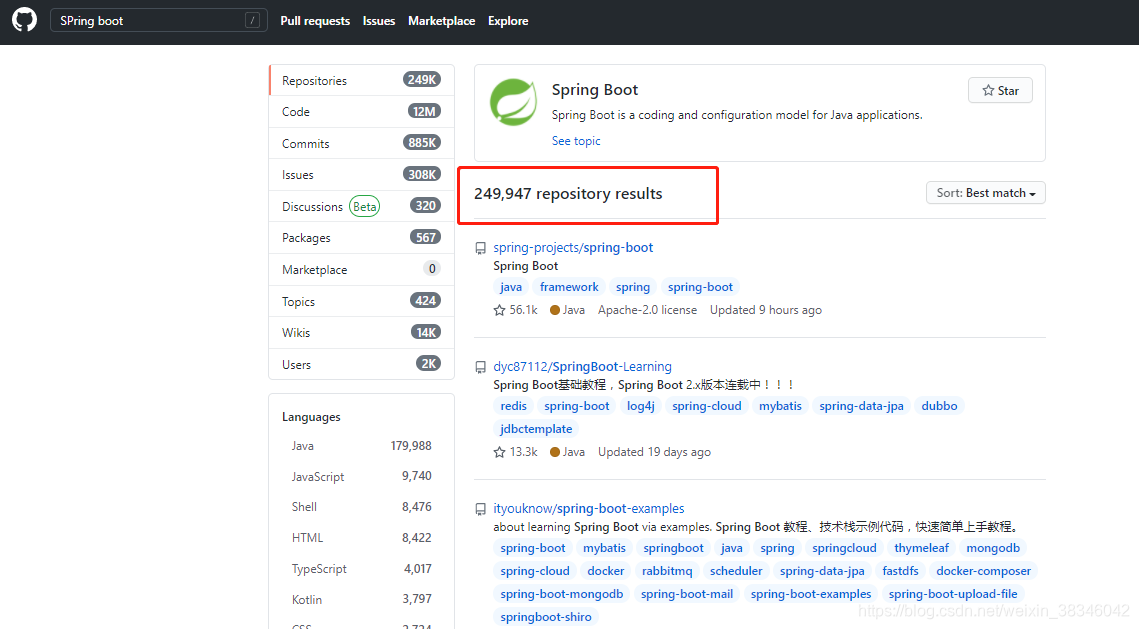The image size is (1139, 629).
Task: Click the spring-data-jpa tag under SpringBoot-Learning
Action: point(862,406)
